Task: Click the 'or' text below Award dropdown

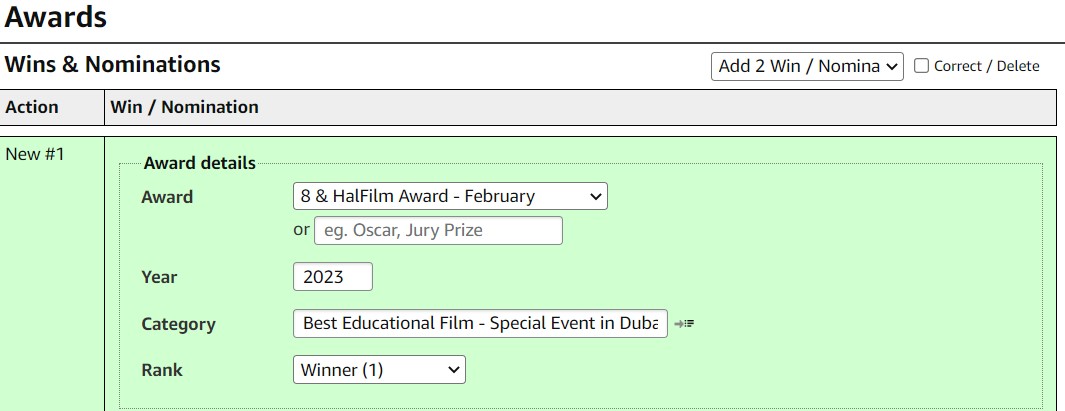Action: pos(301,231)
